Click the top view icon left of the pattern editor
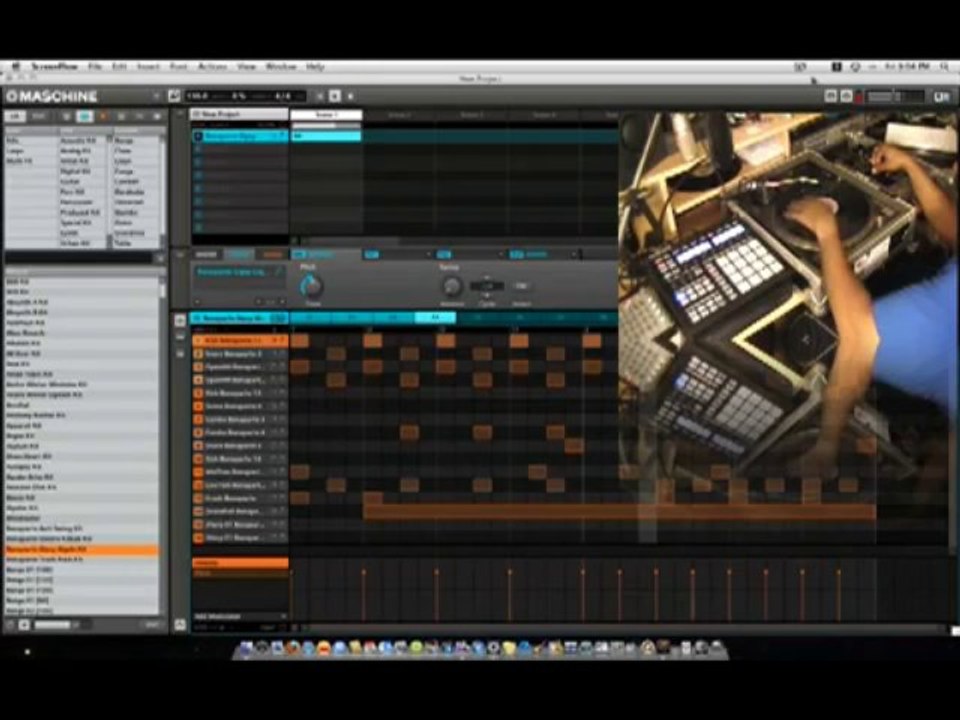Screen dimensions: 960x720 [180, 320]
